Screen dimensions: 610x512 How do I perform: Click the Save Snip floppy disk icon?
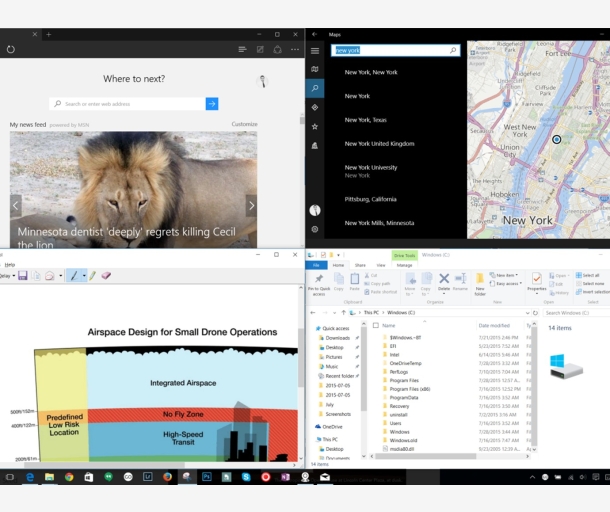click(23, 276)
